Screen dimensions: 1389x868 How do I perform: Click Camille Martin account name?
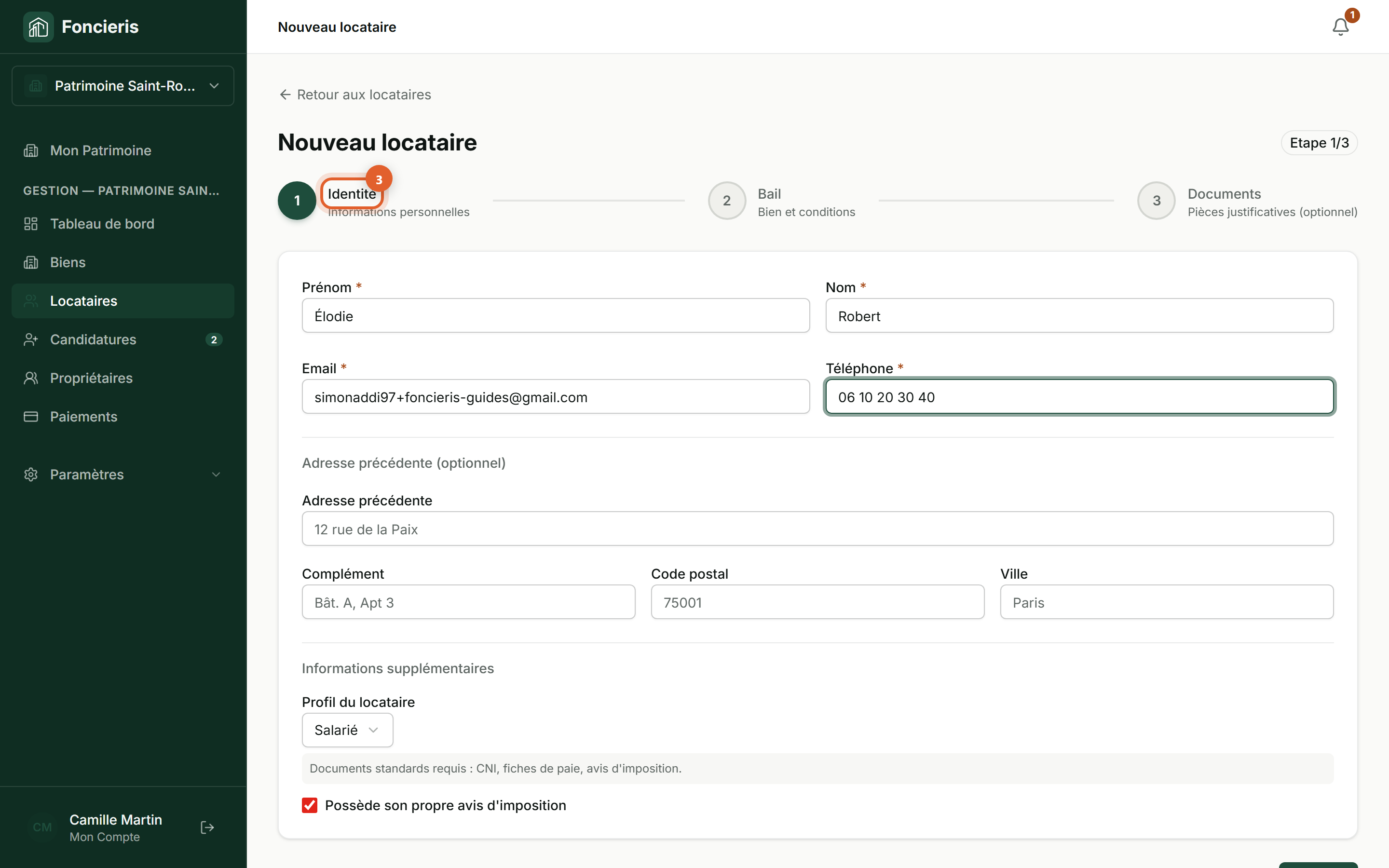click(x=115, y=819)
